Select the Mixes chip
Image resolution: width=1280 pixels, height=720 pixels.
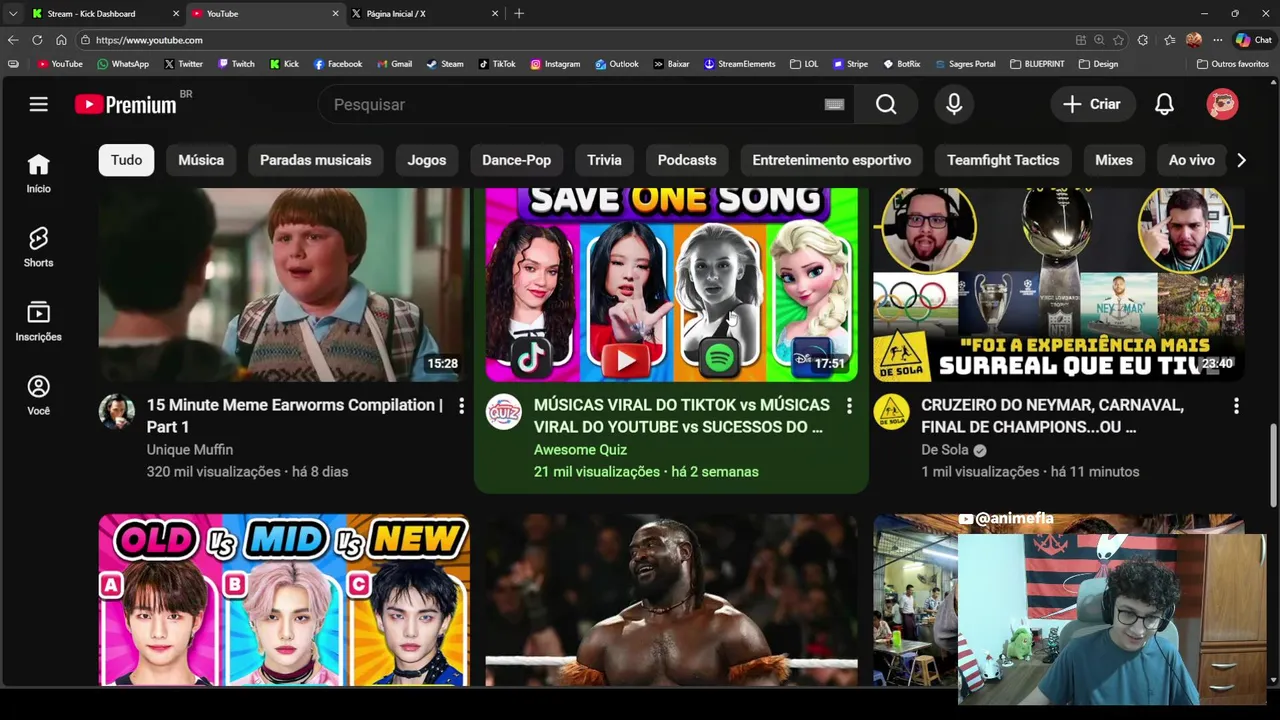1114,160
